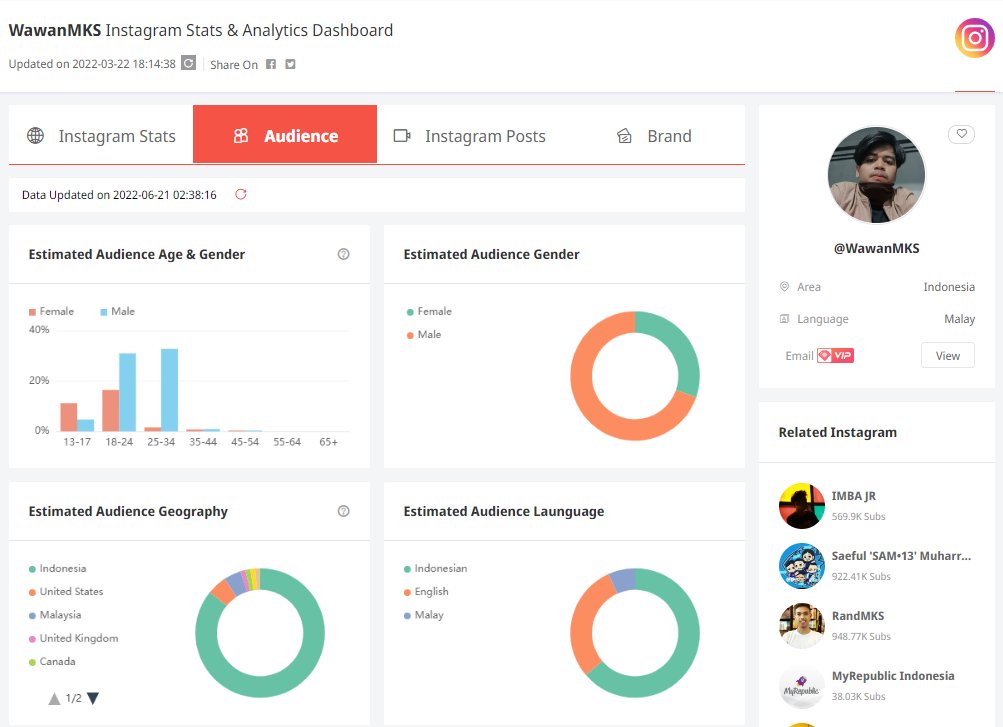Viewport: 1003px width, 727px height.
Task: Click the refresh icon beside Updated on 2022-03-22
Action: pyautogui.click(x=189, y=63)
